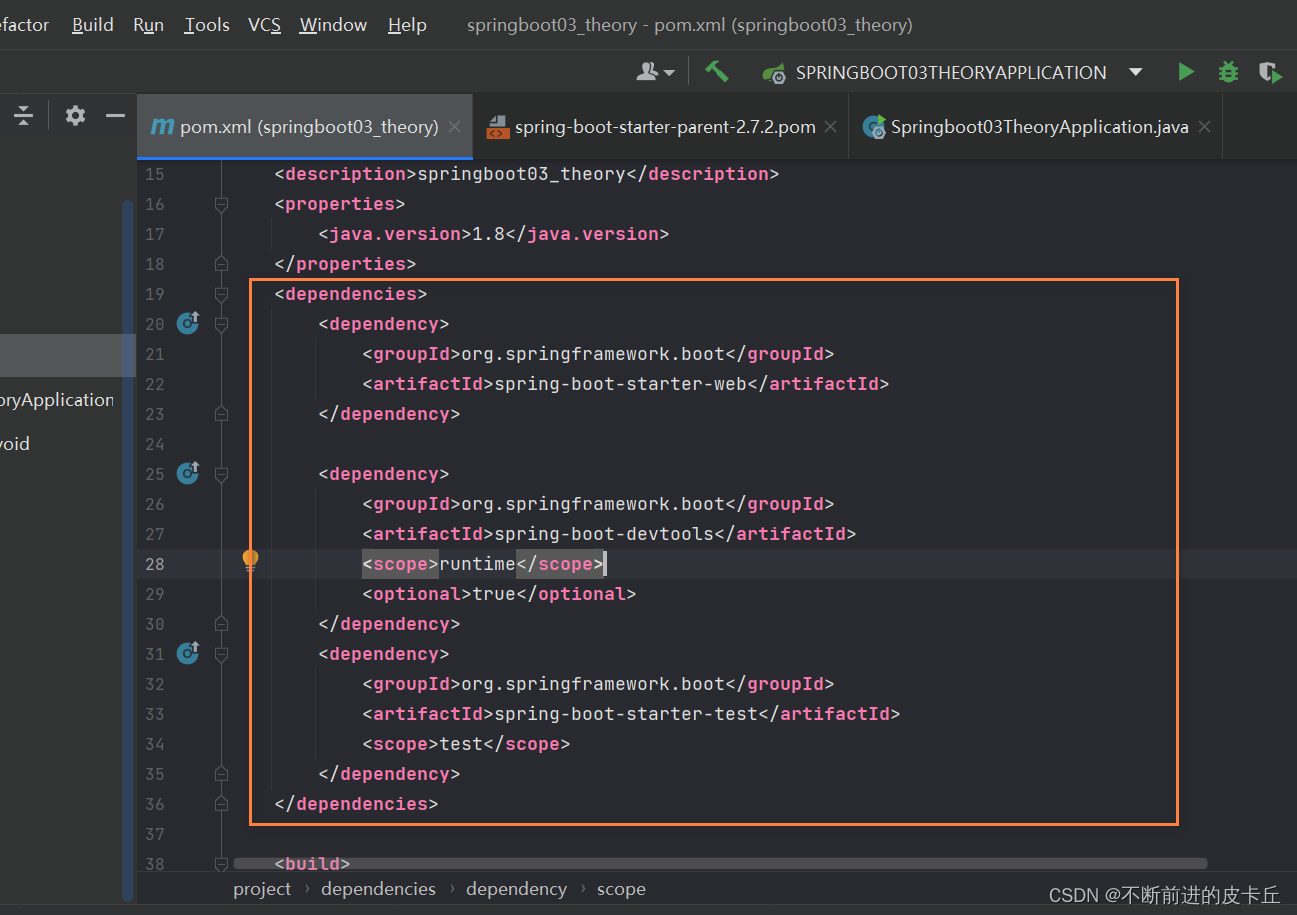The height and width of the screenshot is (915, 1297).
Task: Close the pom.xml (springboot03_theory) tab
Action: pos(454,127)
